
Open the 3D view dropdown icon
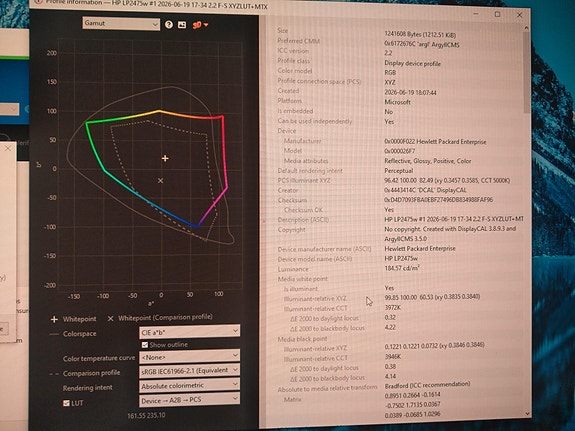(200, 25)
